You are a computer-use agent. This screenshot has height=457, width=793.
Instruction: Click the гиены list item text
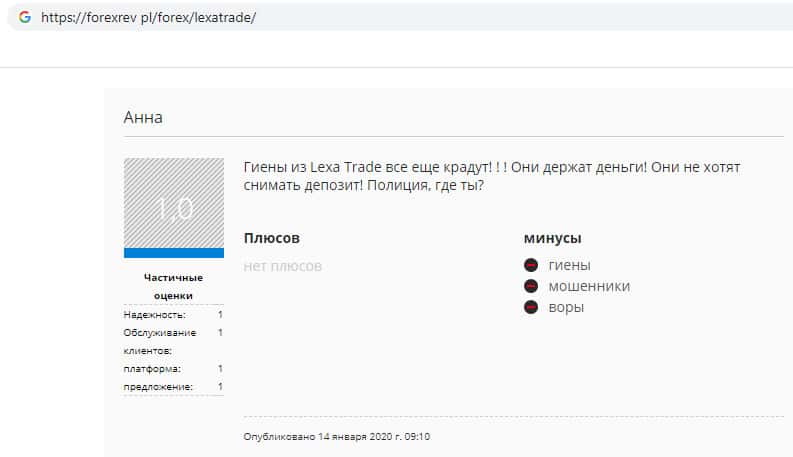tap(569, 265)
